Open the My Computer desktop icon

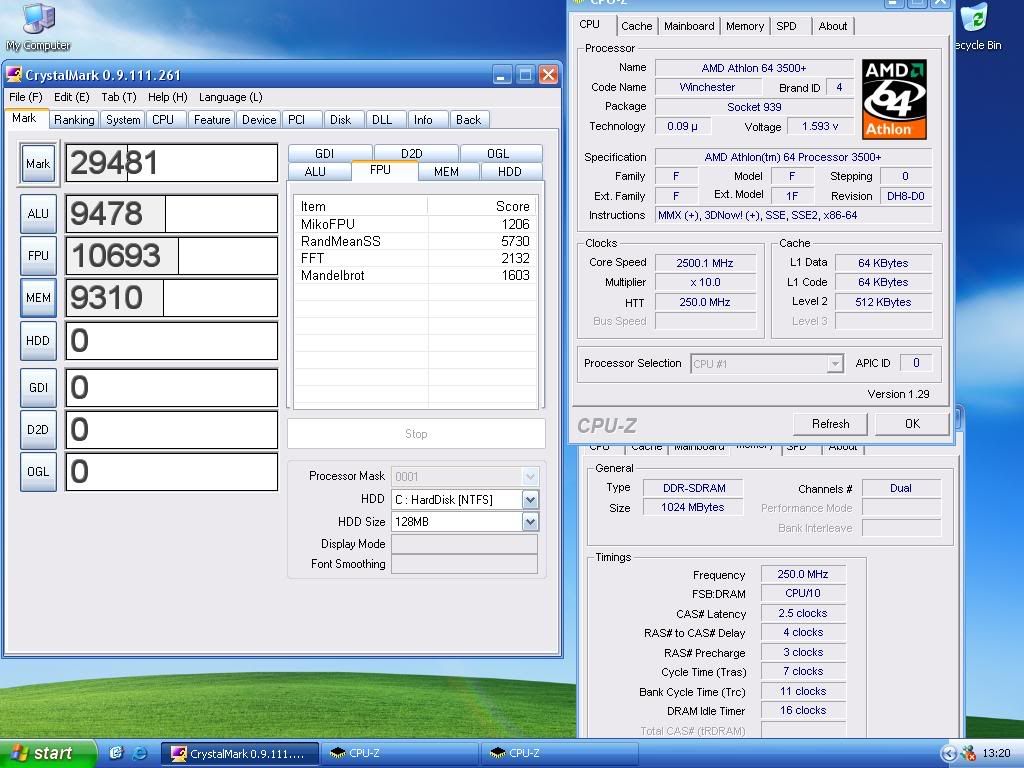(x=38, y=21)
